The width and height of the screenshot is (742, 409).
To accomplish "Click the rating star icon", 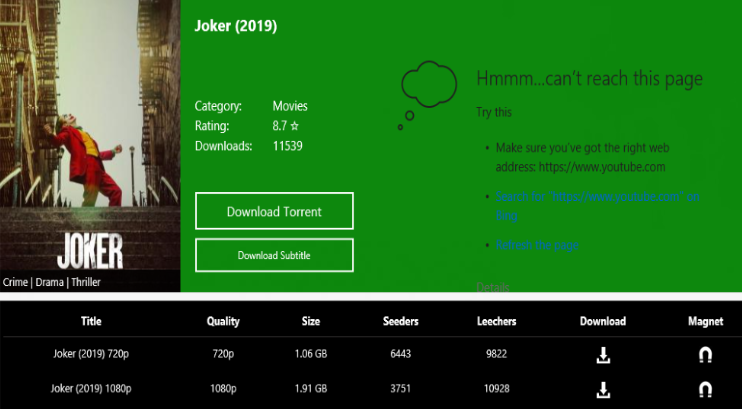I will coord(295,126).
